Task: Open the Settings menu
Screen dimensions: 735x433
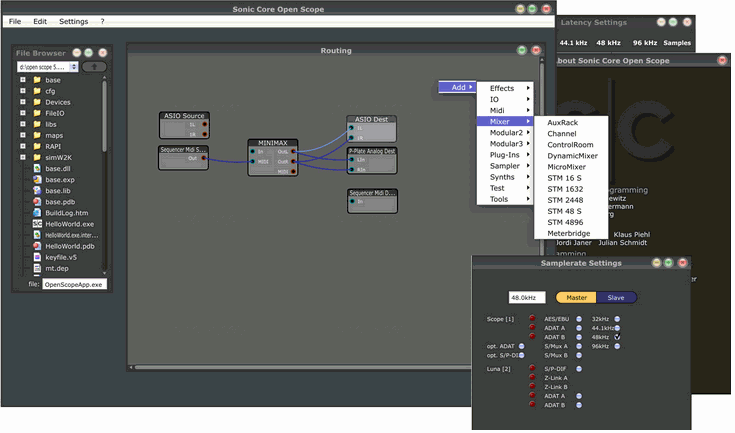Action: point(74,22)
